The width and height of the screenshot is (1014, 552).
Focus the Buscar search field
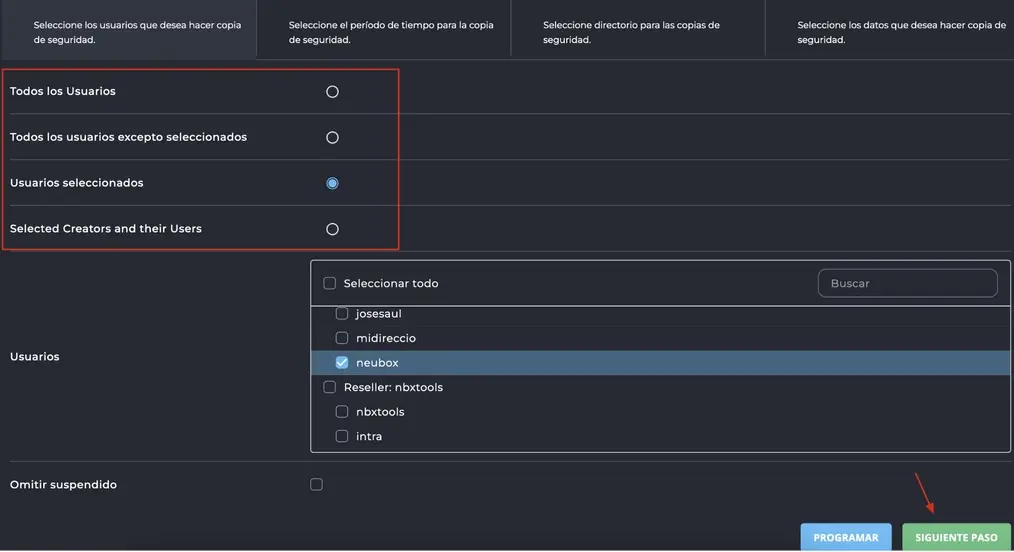907,283
